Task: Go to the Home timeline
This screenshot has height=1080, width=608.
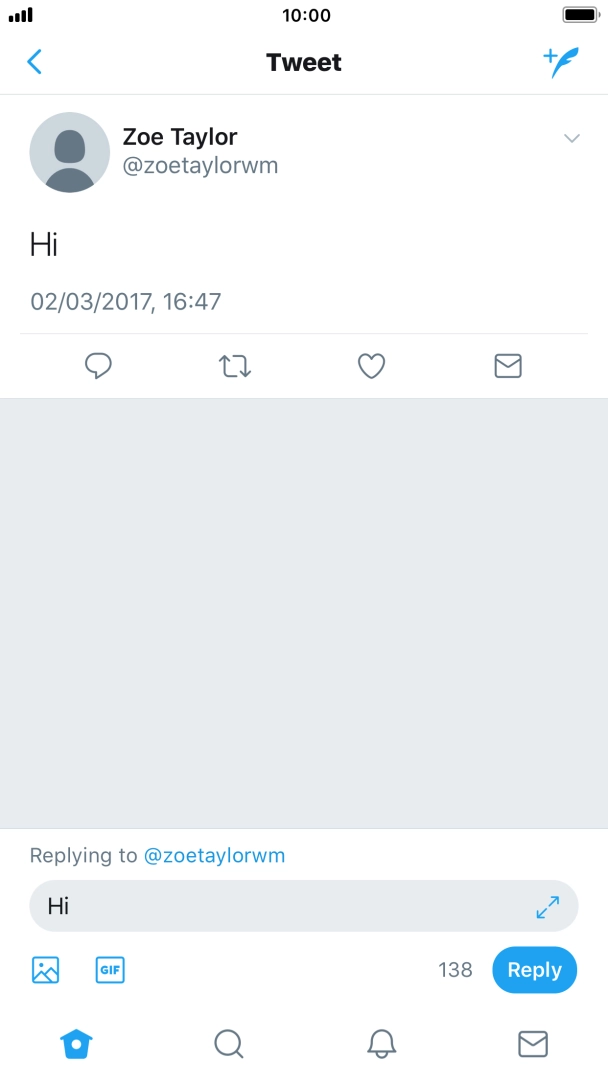Action: click(76, 1043)
